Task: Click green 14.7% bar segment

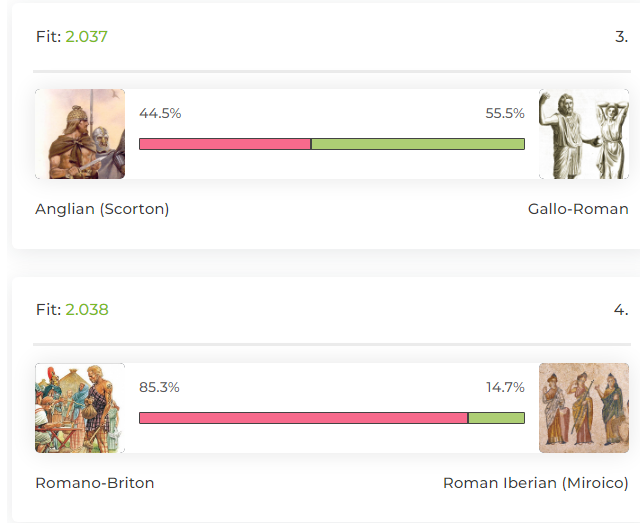Action: (496, 418)
